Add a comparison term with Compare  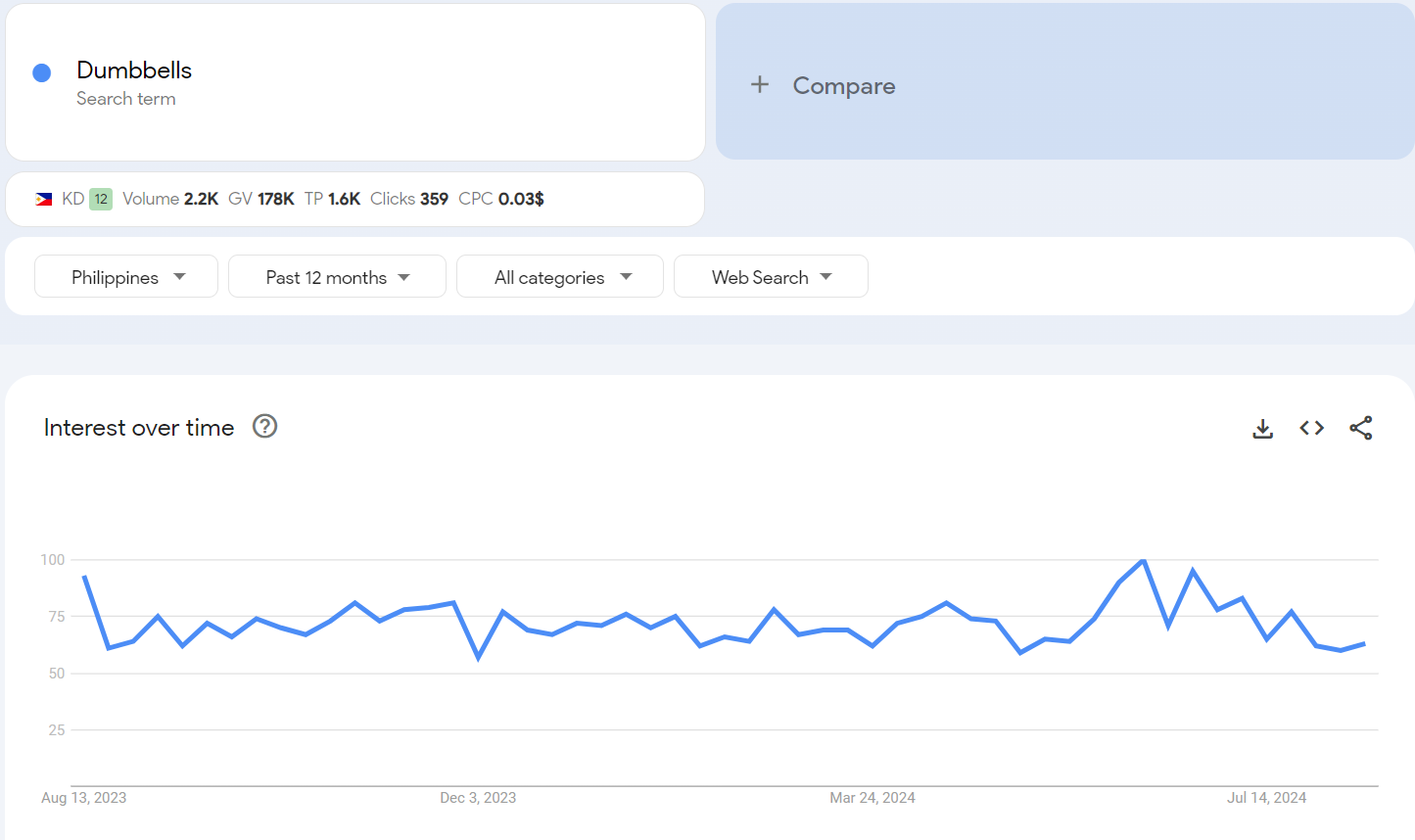tap(843, 86)
